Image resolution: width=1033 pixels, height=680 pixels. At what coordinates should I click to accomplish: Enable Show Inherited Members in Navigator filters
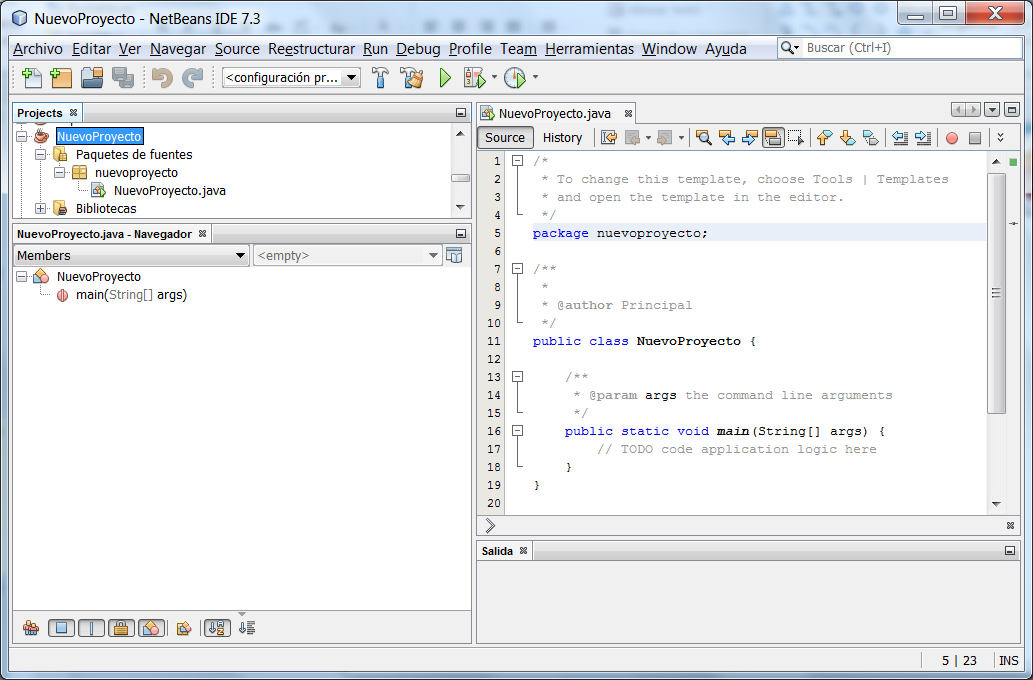click(31, 628)
